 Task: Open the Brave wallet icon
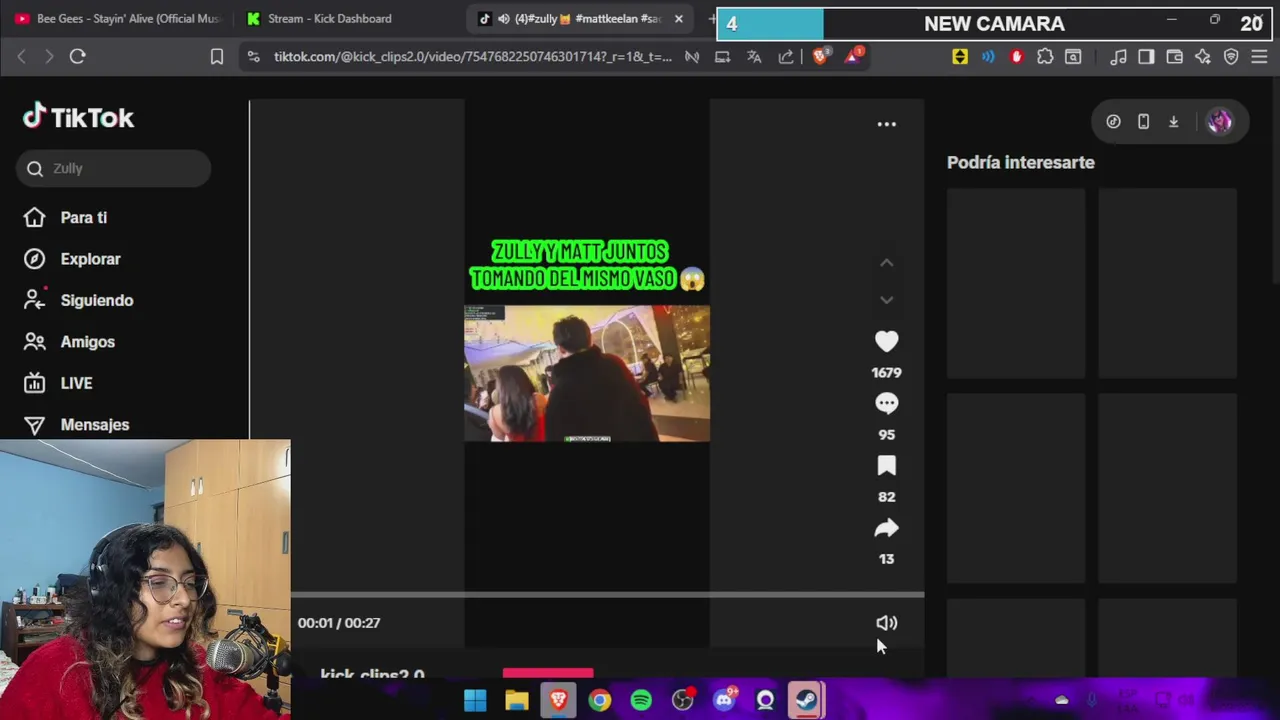pos(1175,57)
